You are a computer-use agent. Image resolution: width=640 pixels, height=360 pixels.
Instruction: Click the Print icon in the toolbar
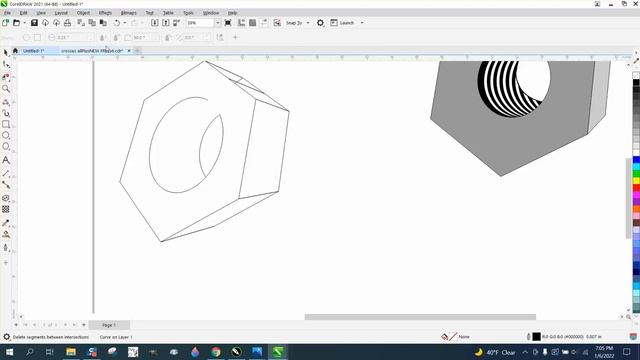coord(67,23)
